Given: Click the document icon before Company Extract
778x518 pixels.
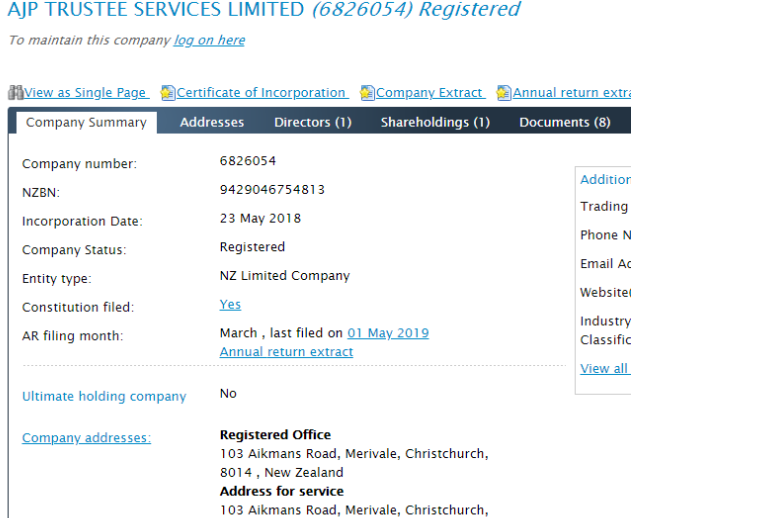Looking at the screenshot, I should [x=367, y=93].
